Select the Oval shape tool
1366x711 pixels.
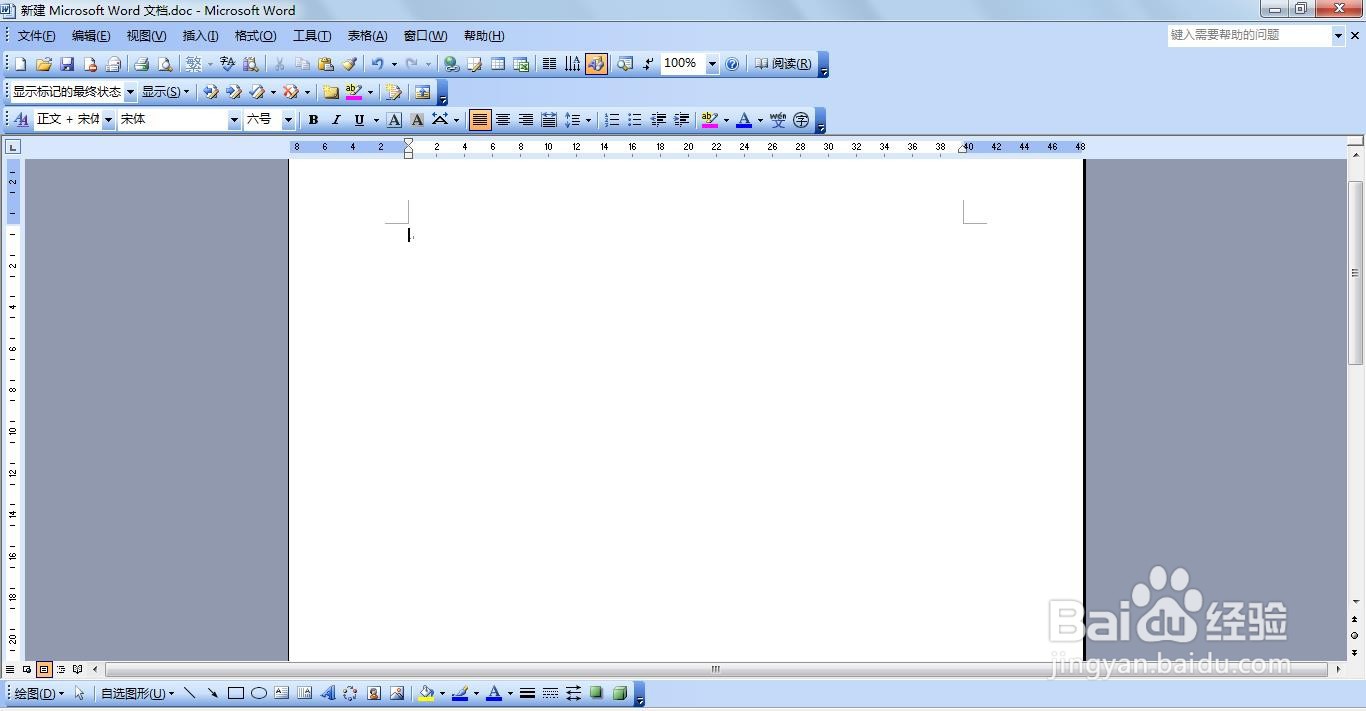tap(259, 693)
